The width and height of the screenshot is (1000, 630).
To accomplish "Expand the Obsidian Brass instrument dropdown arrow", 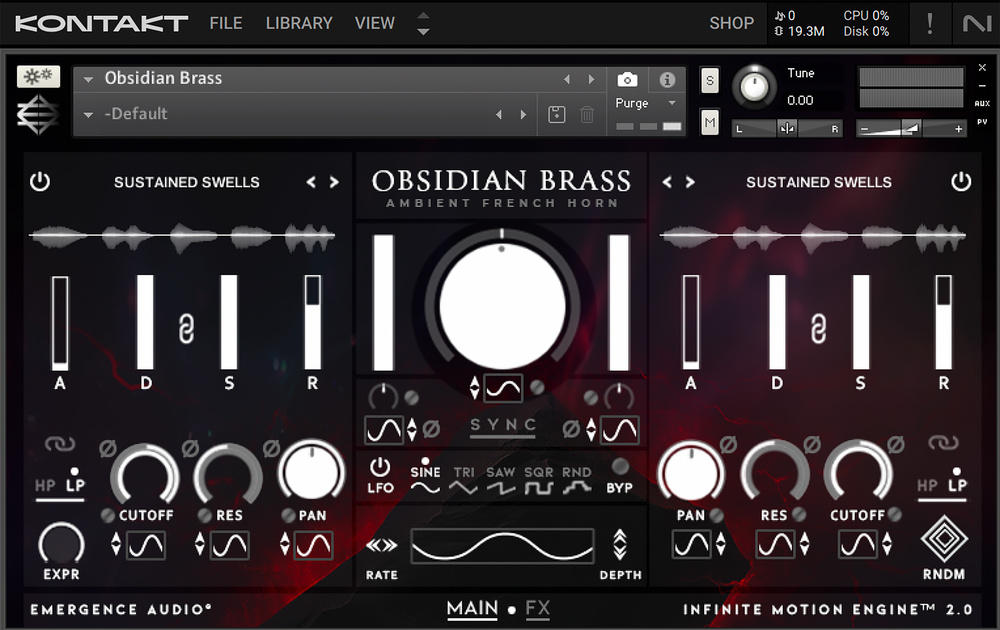I will (x=89, y=79).
